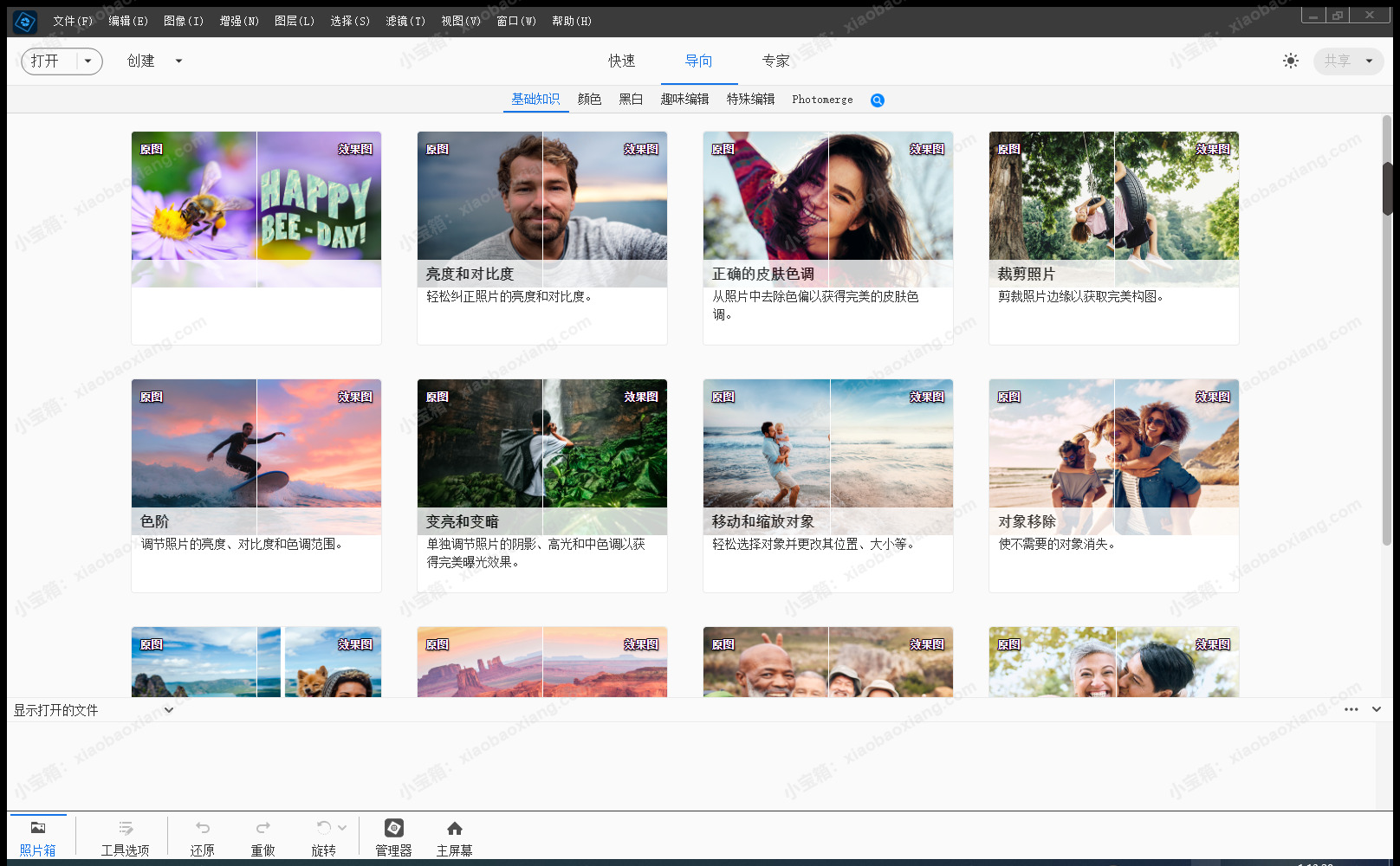Toggle the brightness theme sun icon

point(1290,61)
